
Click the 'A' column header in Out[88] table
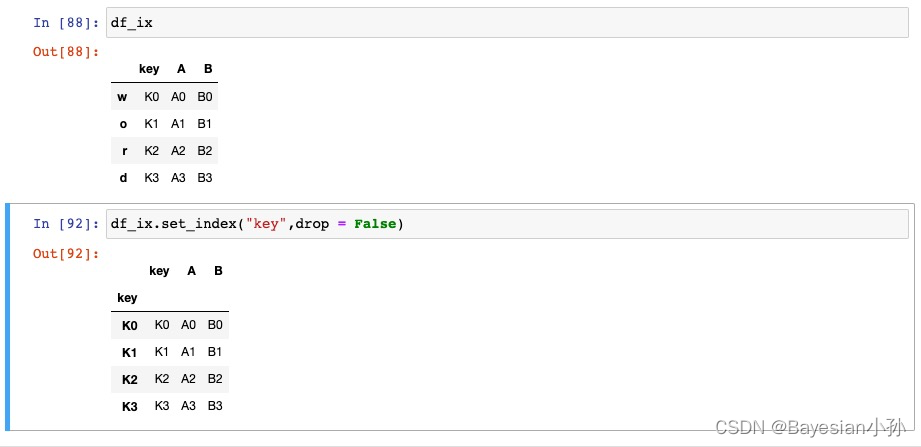(x=181, y=69)
